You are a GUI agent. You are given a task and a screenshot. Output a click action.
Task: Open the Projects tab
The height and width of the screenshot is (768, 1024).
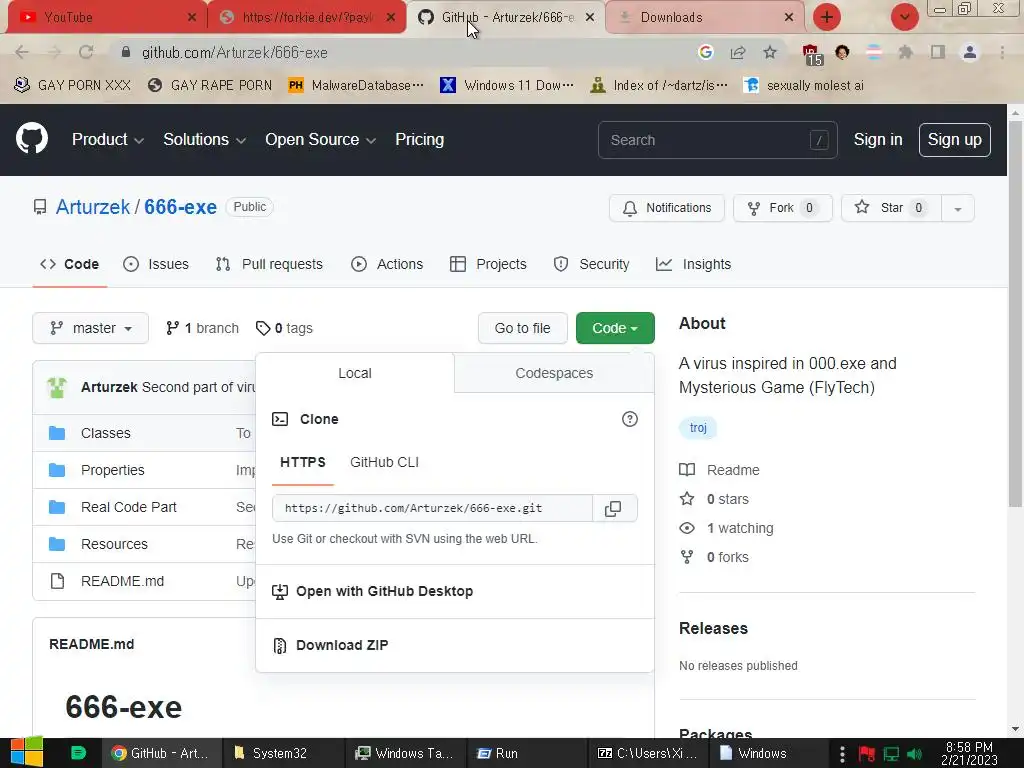click(488, 264)
